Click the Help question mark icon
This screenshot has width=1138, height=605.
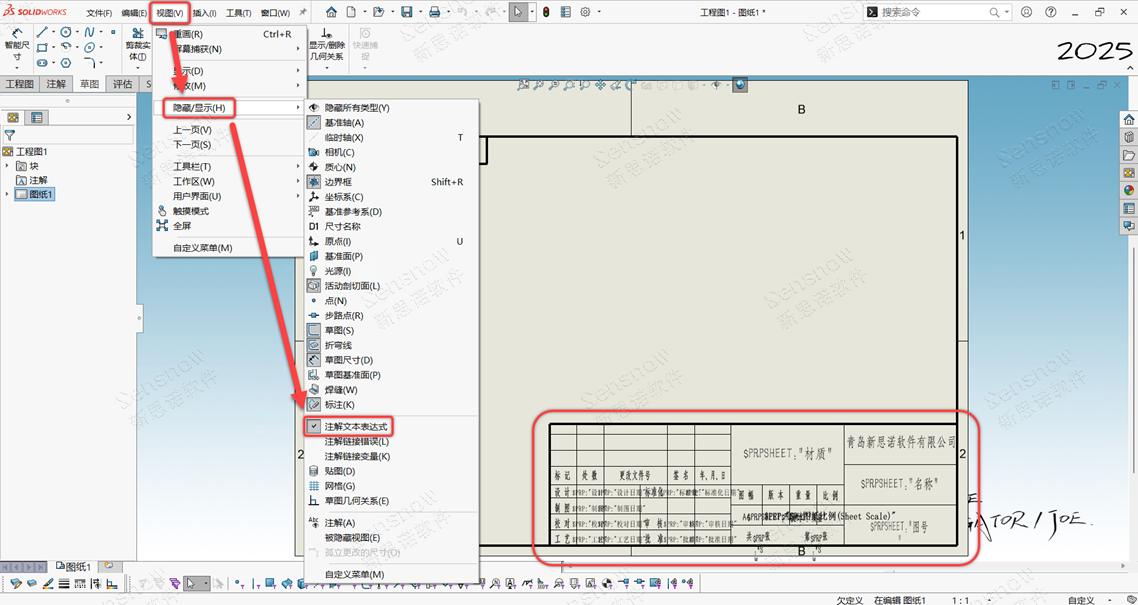coord(1050,12)
